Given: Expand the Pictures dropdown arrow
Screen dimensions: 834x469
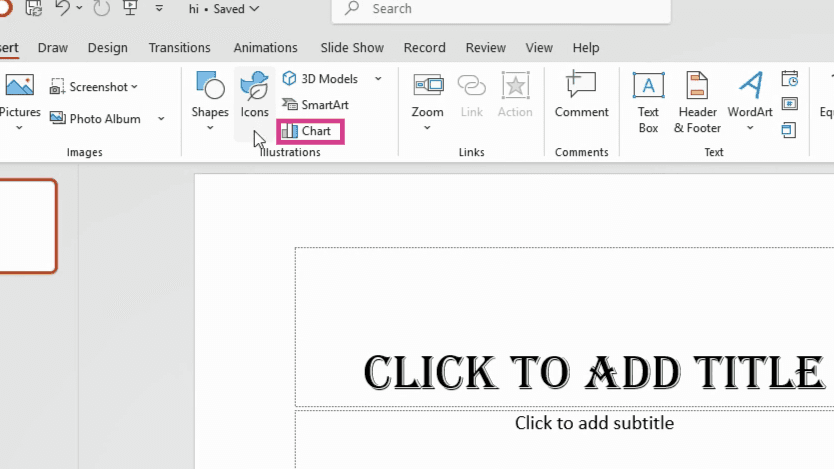Looking at the screenshot, I should tap(19, 128).
